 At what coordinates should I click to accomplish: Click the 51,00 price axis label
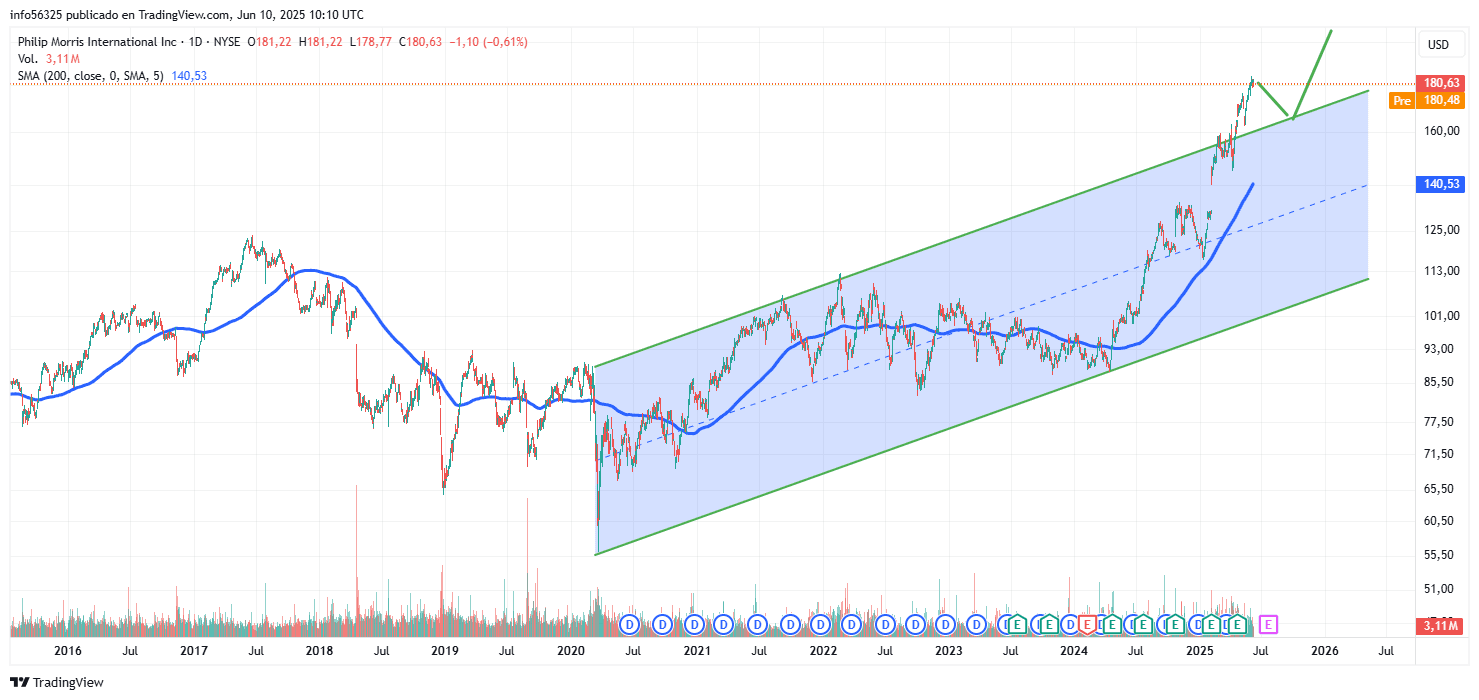pos(1437,589)
